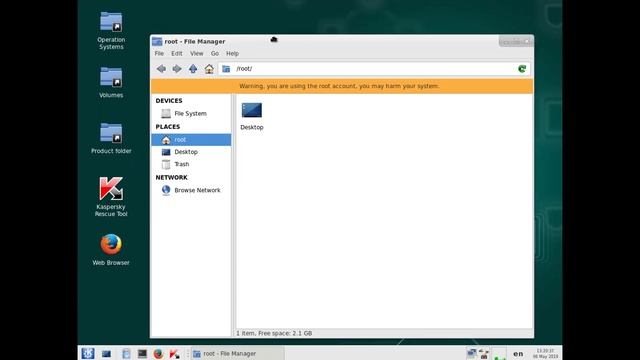This screenshot has height=360, width=640.
Task: Click the folder icon beside the path field
Action: pos(226,69)
